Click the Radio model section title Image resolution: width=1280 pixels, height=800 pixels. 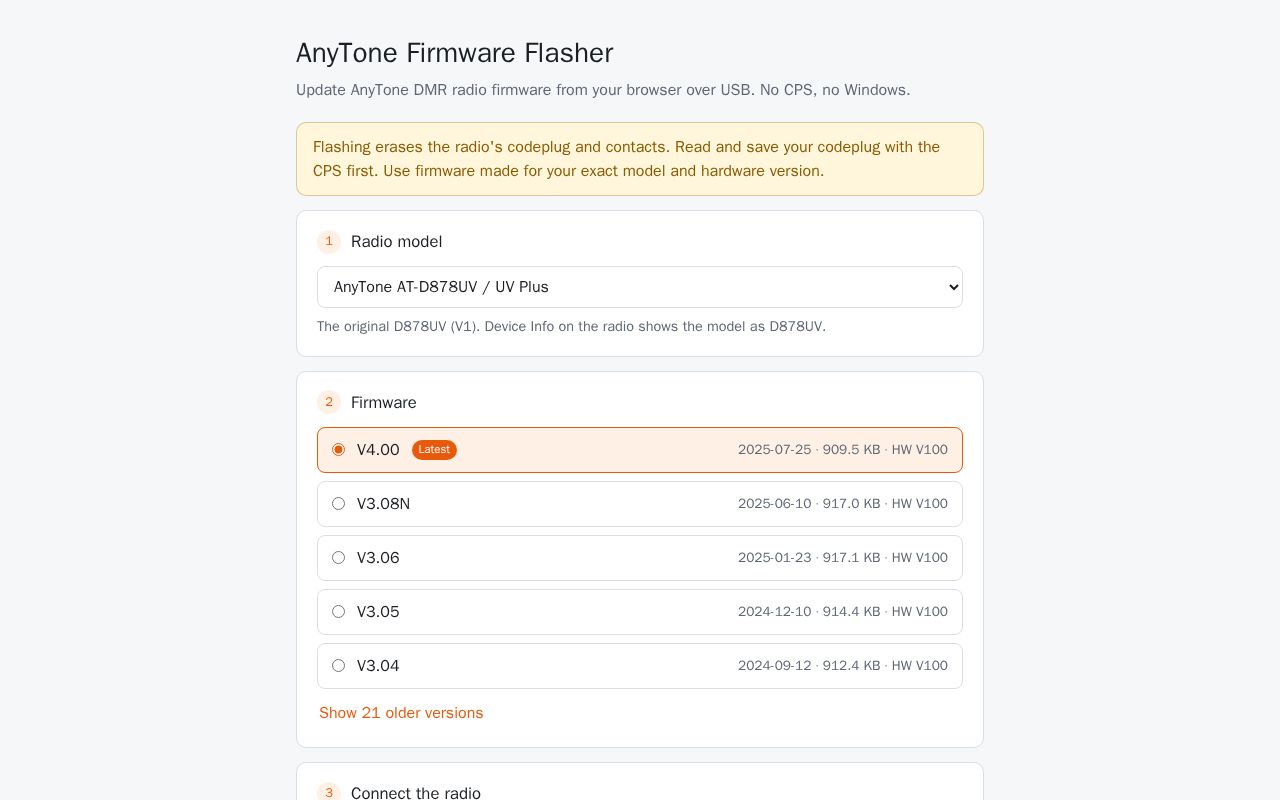click(396, 242)
